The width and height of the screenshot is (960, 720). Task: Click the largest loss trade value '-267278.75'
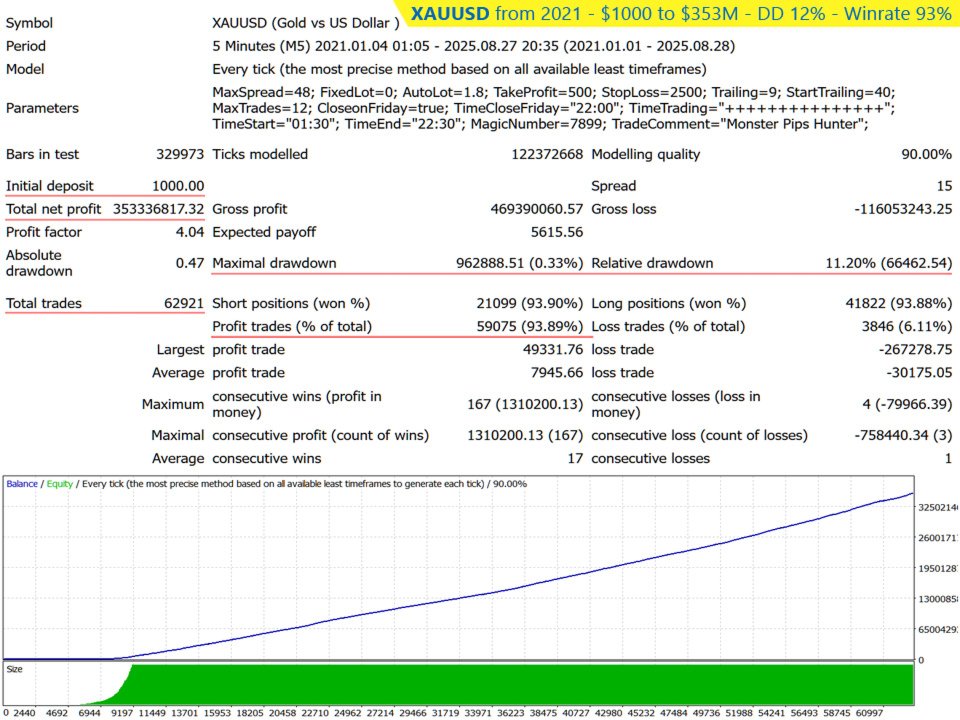(x=915, y=350)
